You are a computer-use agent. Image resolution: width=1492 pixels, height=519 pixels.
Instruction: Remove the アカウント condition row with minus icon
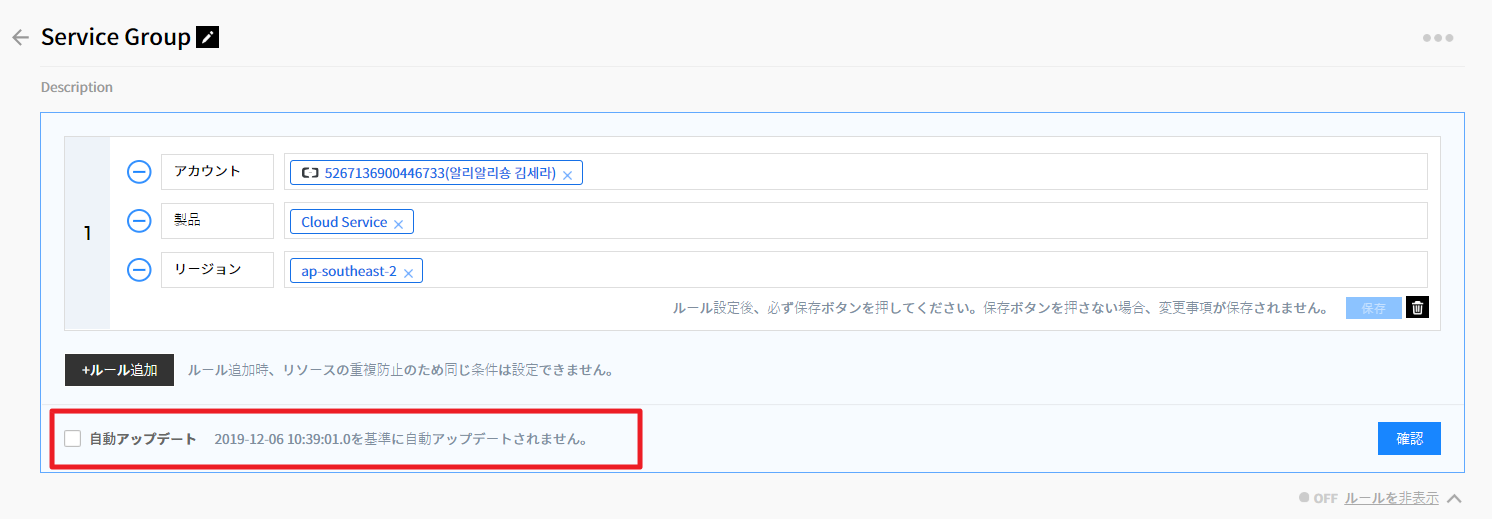(x=139, y=173)
